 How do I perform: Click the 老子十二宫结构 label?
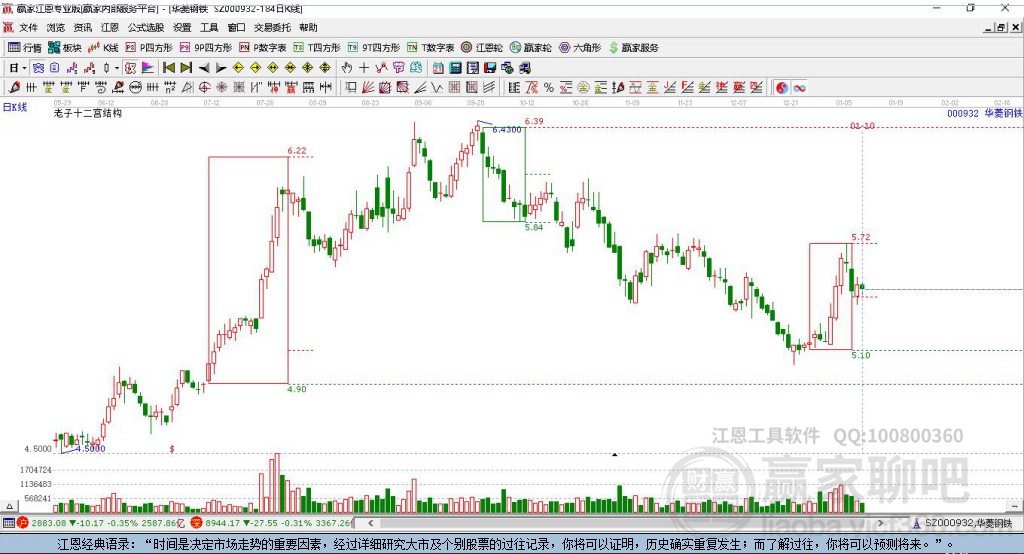coord(88,113)
